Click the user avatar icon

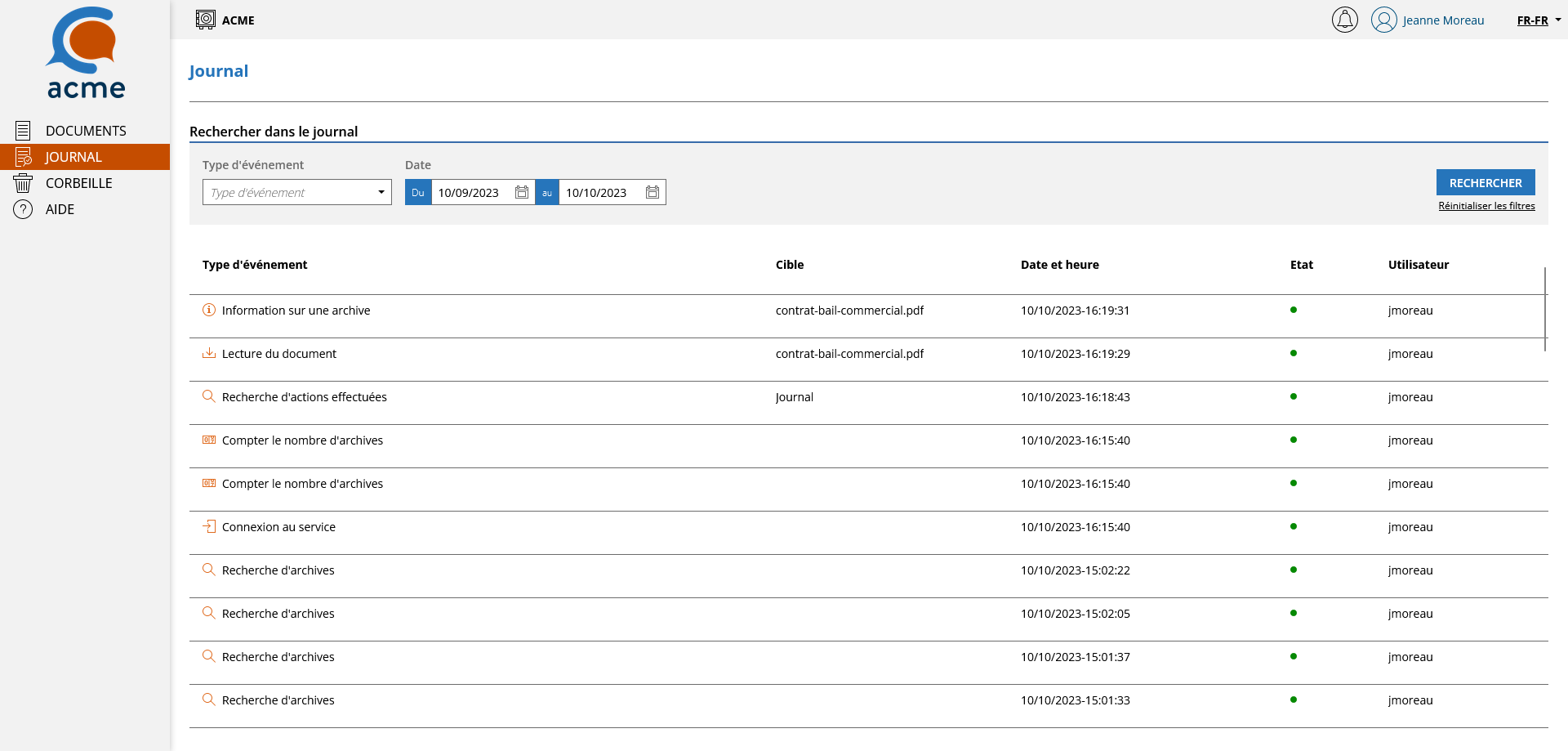pyautogui.click(x=1383, y=20)
